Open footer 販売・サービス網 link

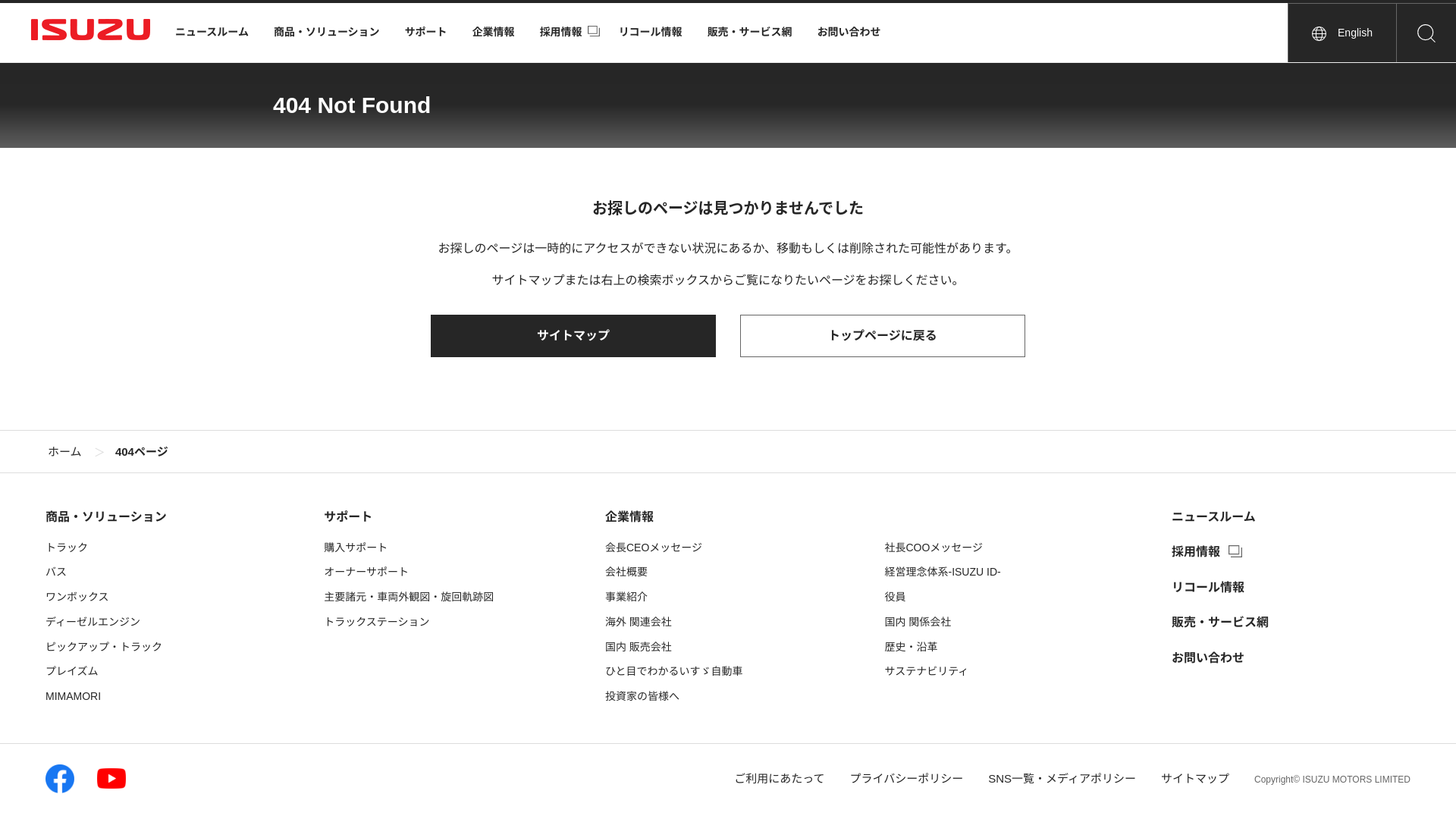(x=1220, y=622)
